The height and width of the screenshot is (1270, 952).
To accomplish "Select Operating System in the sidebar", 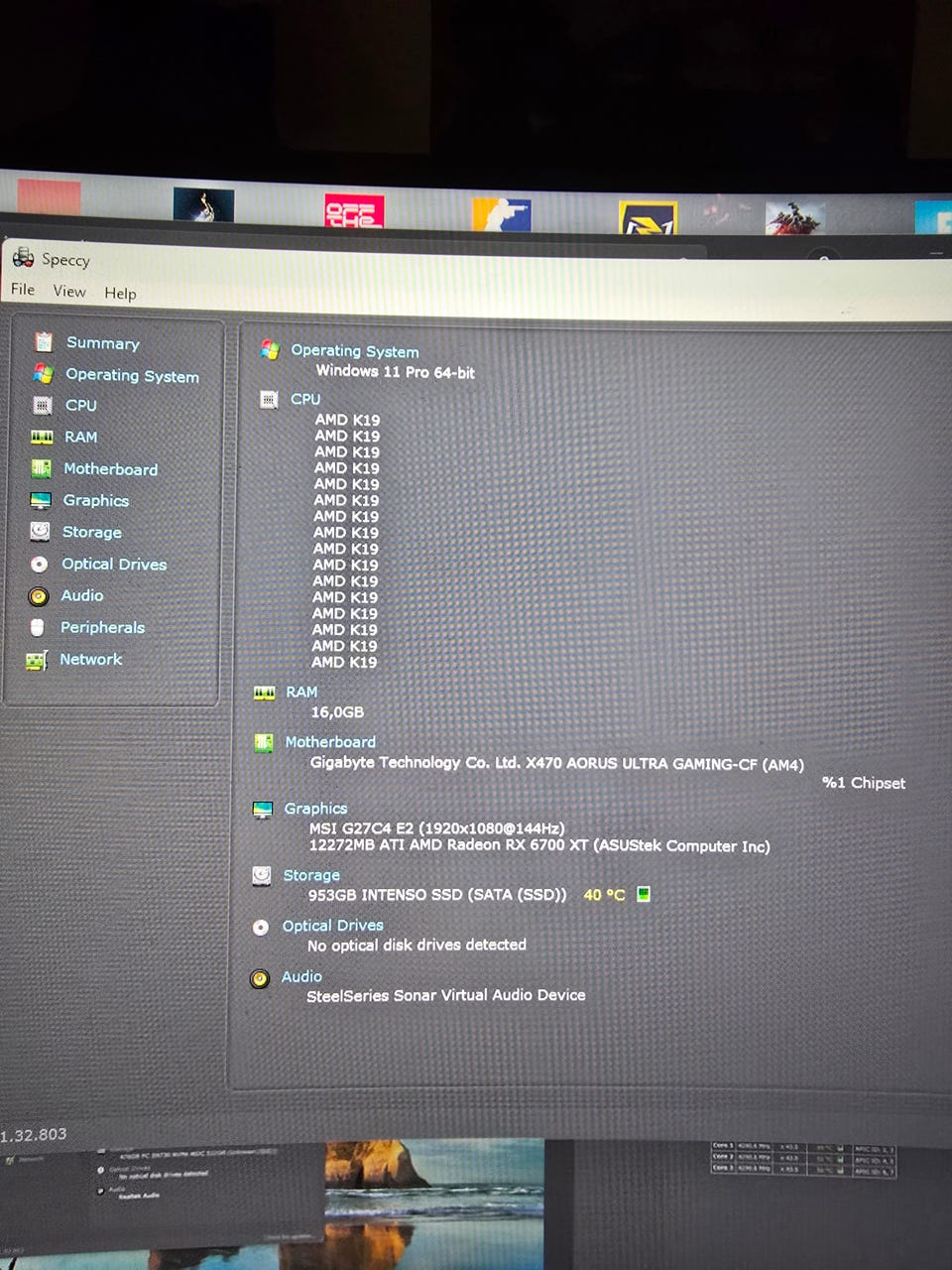I will 132,375.
